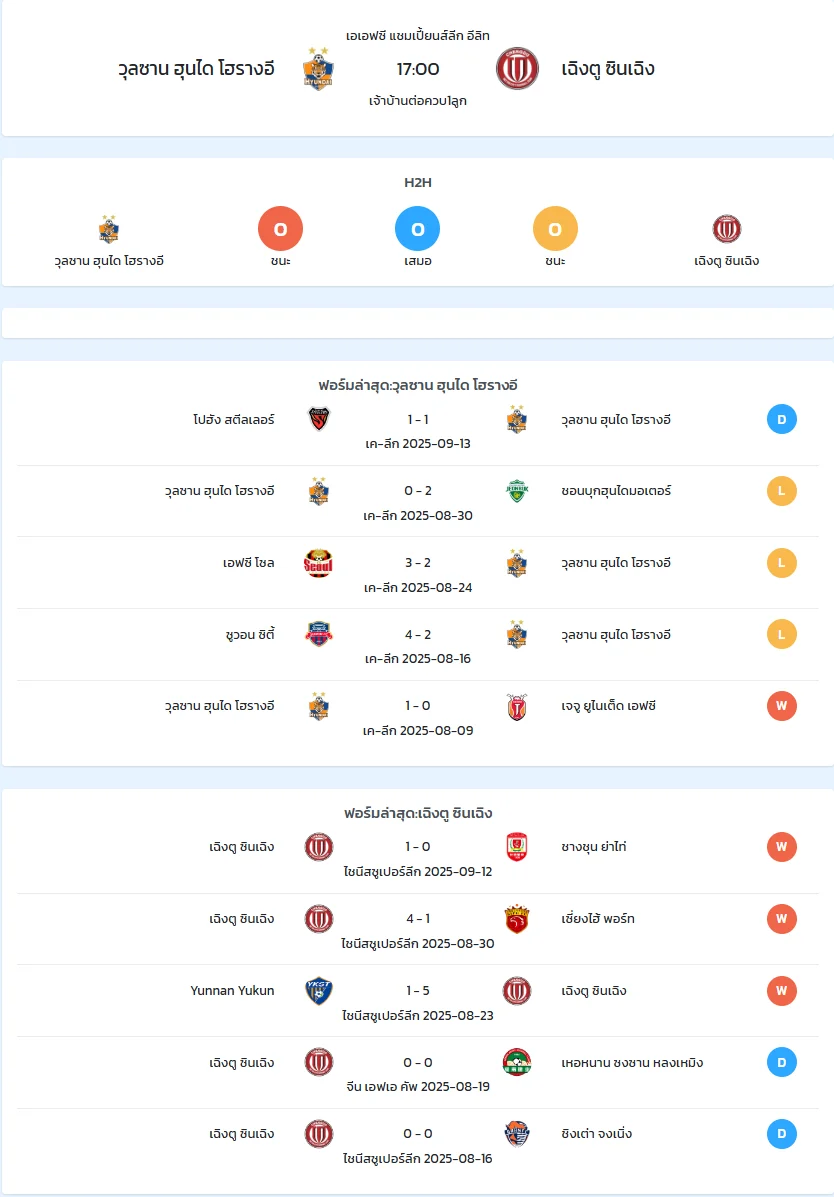Click the Chengdu Rongcheng crest in match header

(517, 69)
